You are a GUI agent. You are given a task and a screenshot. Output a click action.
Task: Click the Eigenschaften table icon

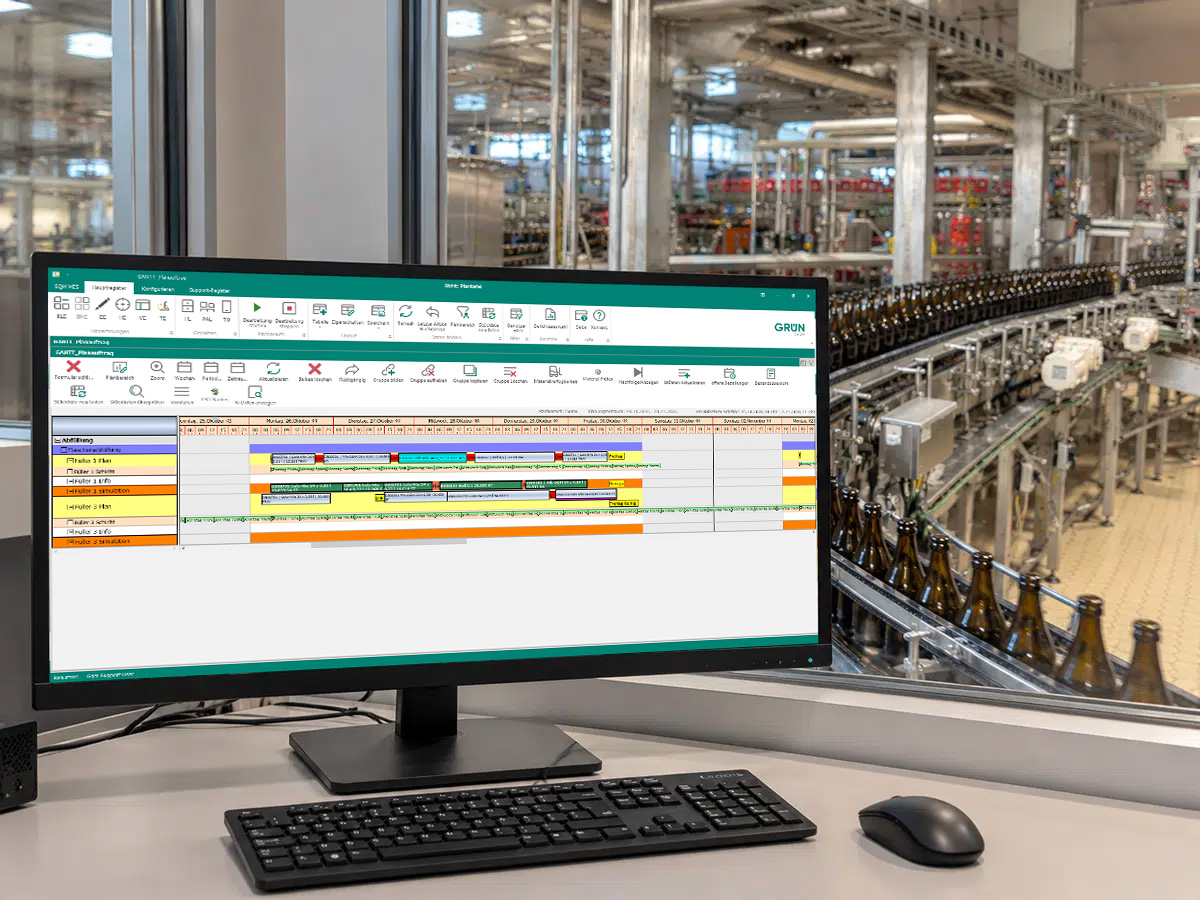pyautogui.click(x=347, y=310)
